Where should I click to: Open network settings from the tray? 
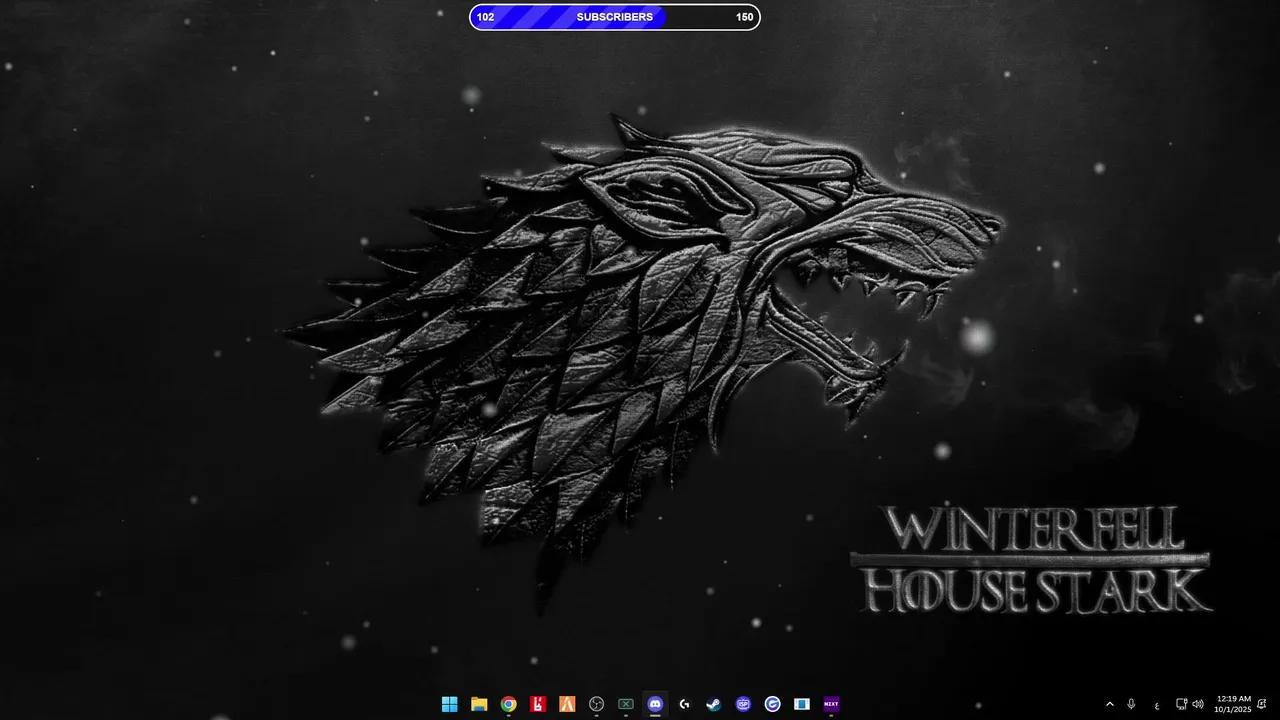1181,704
